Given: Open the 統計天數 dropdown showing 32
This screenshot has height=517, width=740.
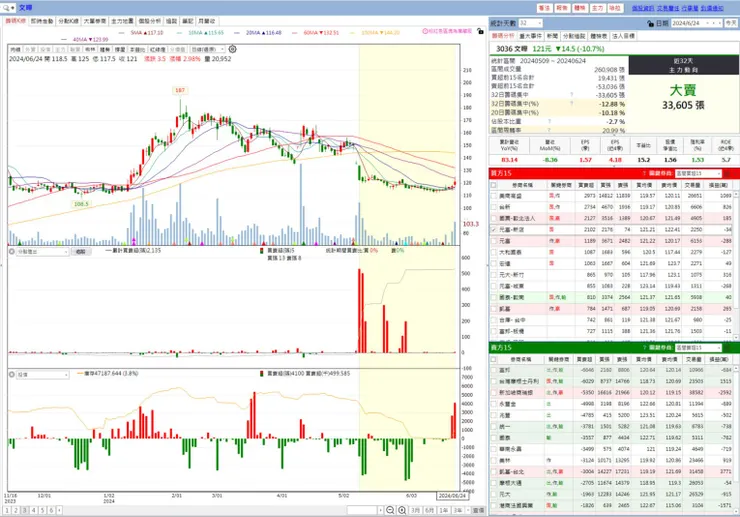Looking at the screenshot, I should 530,23.
